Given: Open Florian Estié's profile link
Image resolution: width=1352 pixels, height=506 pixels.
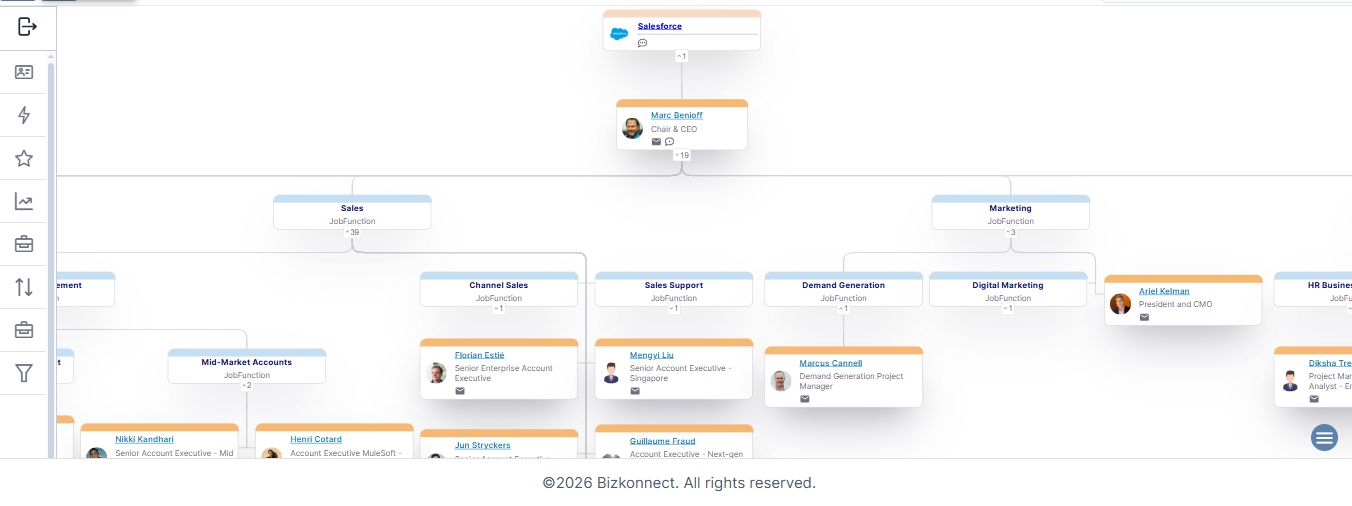Looking at the screenshot, I should [x=480, y=355].
